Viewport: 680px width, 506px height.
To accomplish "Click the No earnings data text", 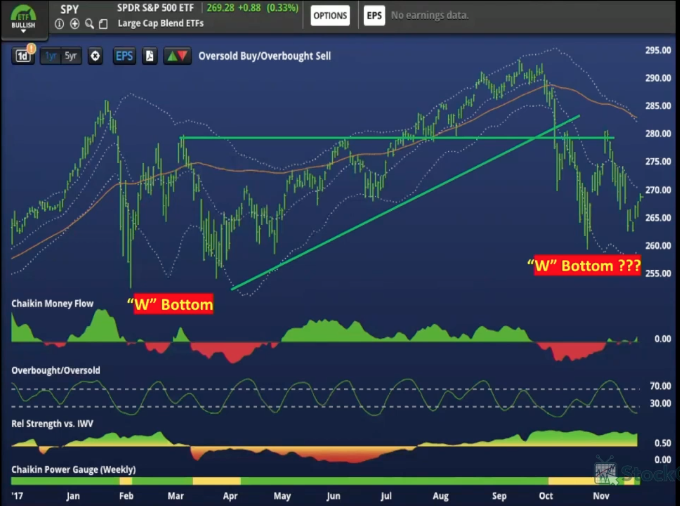I will pos(430,15).
